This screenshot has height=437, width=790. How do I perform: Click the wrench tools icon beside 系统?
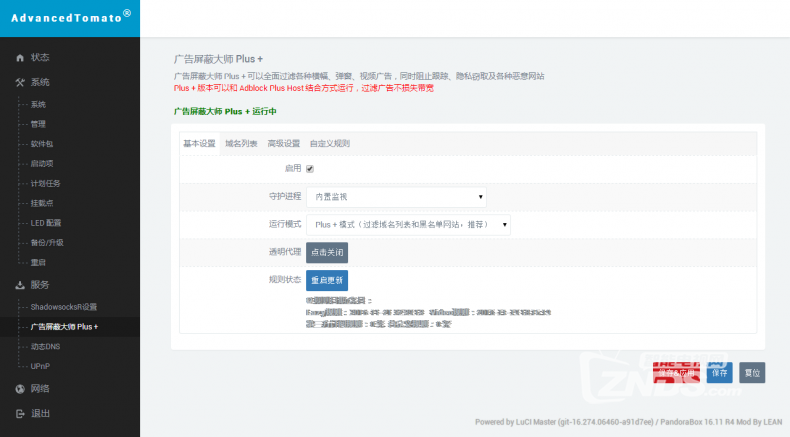[20, 83]
